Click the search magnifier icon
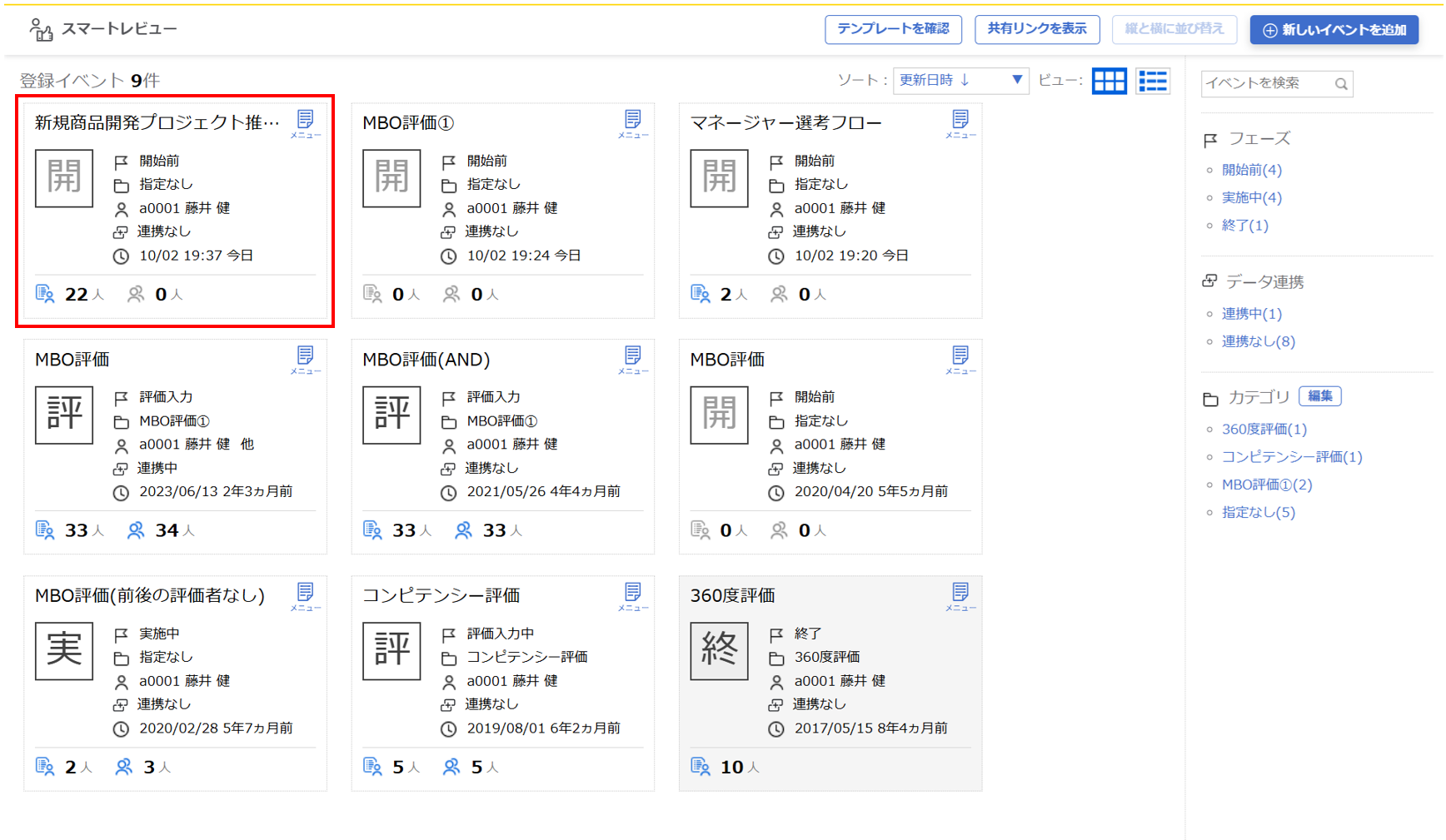The width and height of the screenshot is (1446, 840). pyautogui.click(x=1340, y=84)
